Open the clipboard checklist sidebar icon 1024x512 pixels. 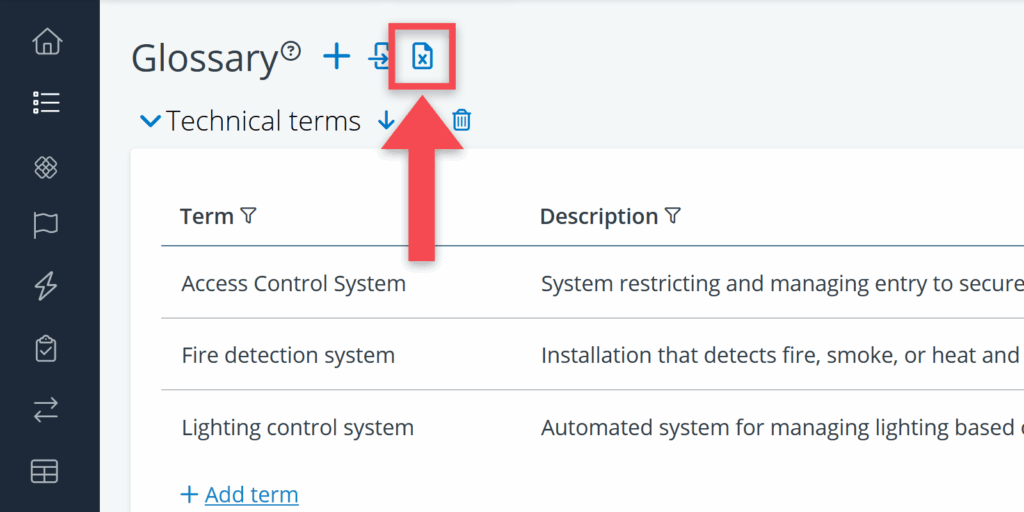point(46,348)
